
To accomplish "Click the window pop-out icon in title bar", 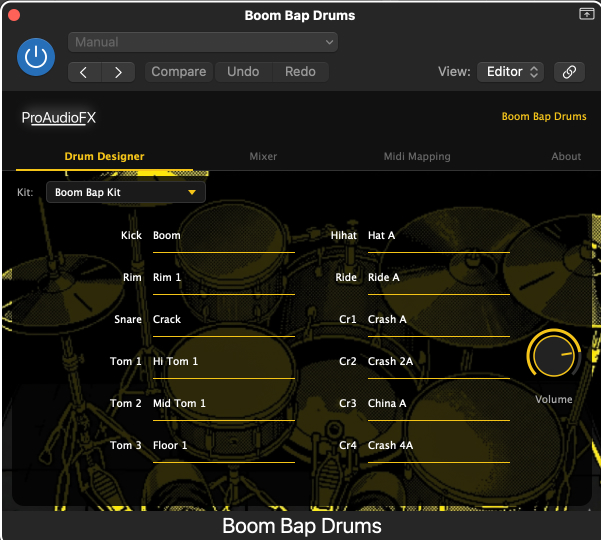I will click(x=586, y=14).
